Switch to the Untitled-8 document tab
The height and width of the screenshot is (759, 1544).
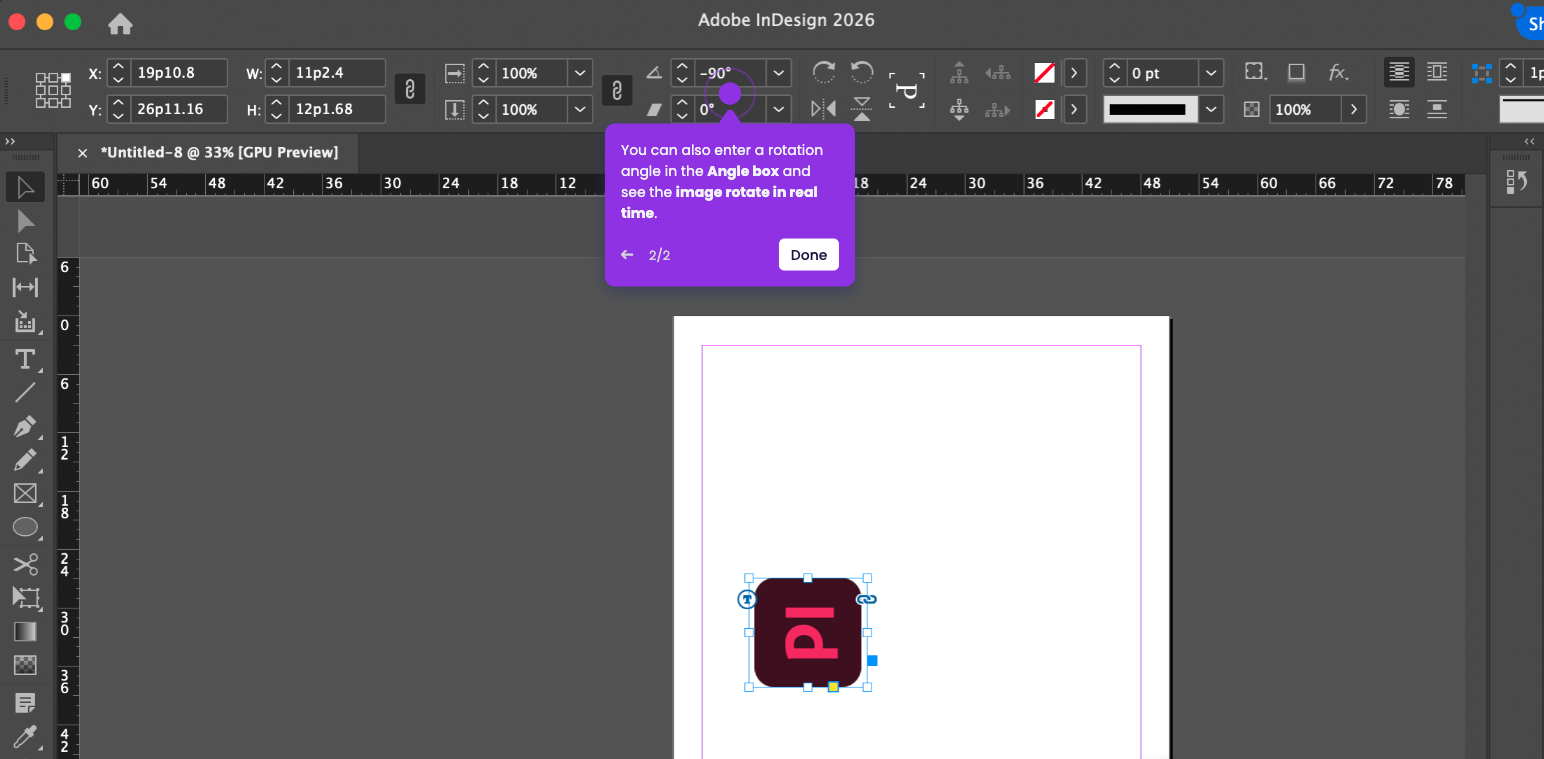[x=219, y=152]
